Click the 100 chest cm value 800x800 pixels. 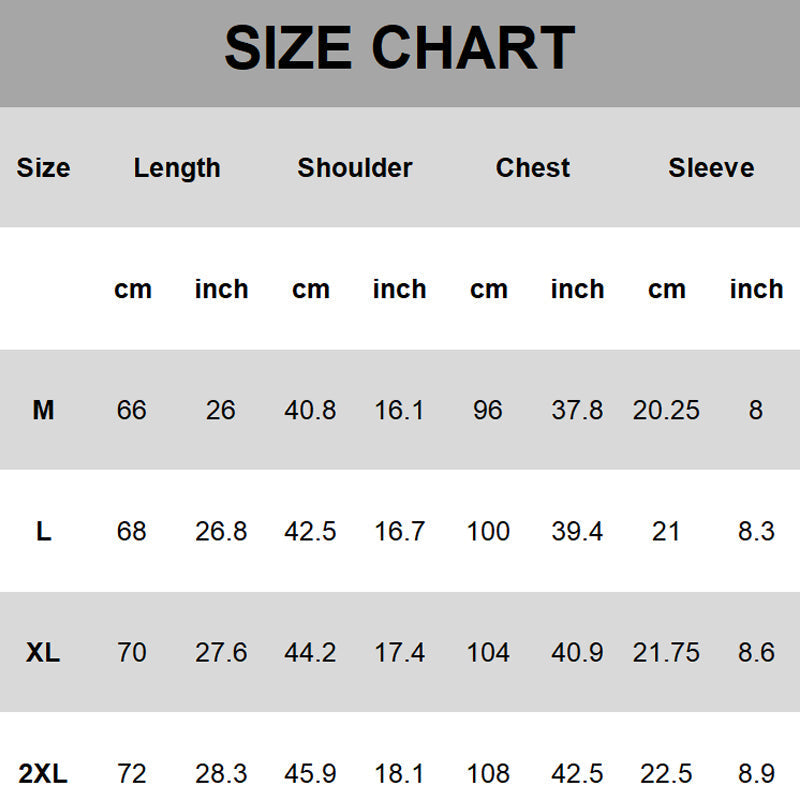pyautogui.click(x=488, y=531)
